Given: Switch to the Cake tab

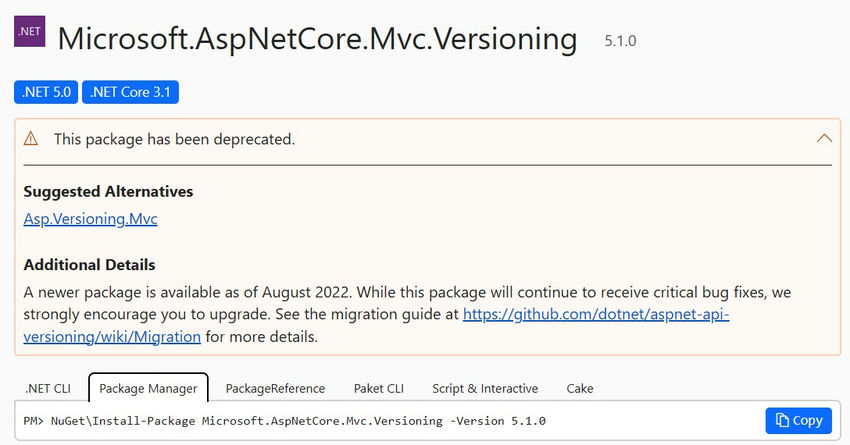Looking at the screenshot, I should point(580,389).
